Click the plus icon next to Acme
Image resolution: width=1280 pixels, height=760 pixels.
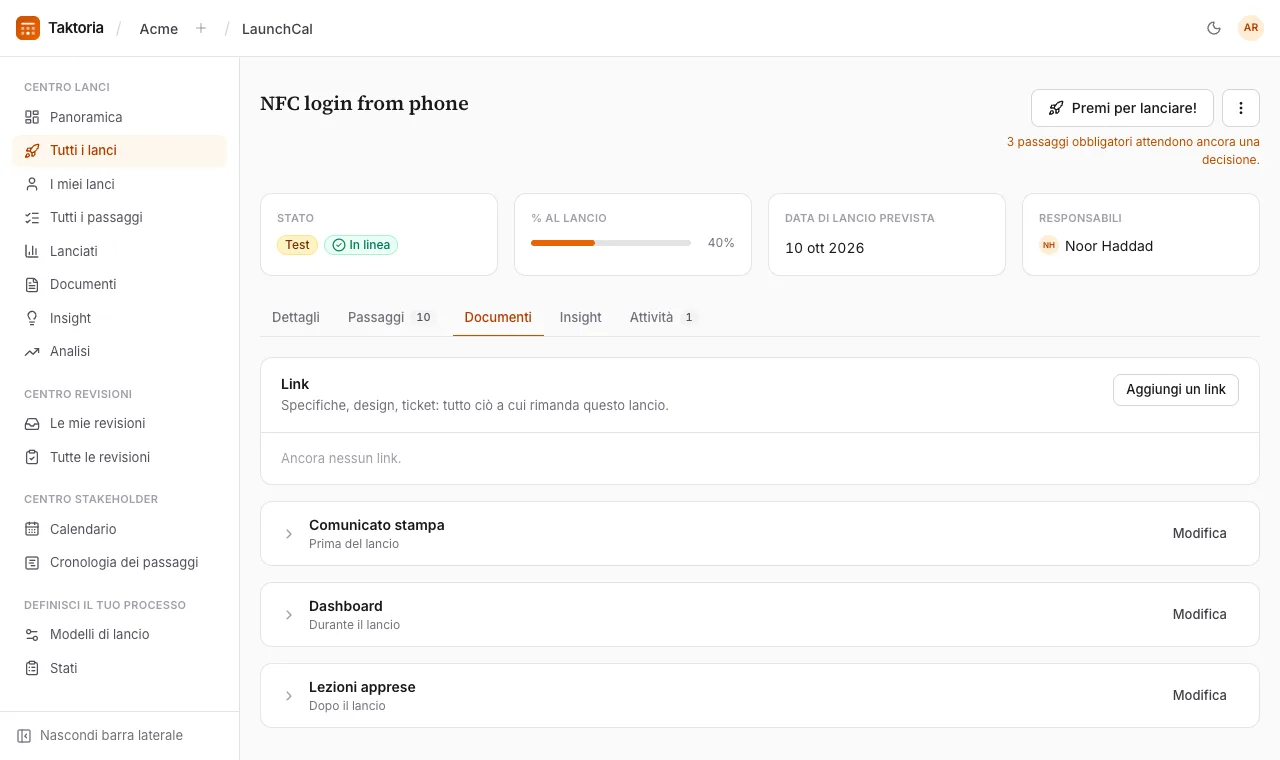pos(201,28)
